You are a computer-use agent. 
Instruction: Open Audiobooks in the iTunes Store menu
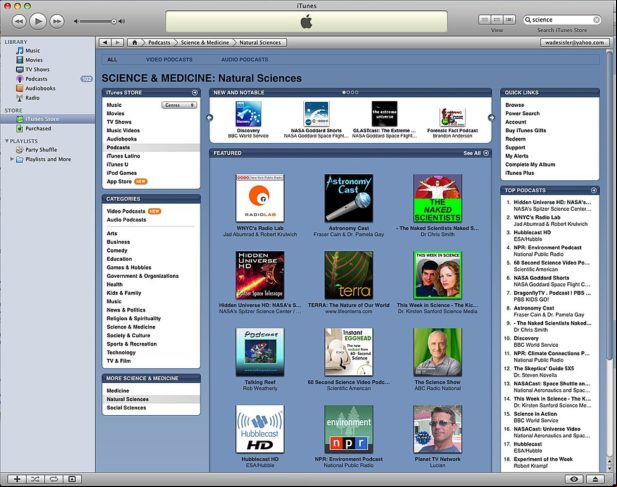coord(122,139)
